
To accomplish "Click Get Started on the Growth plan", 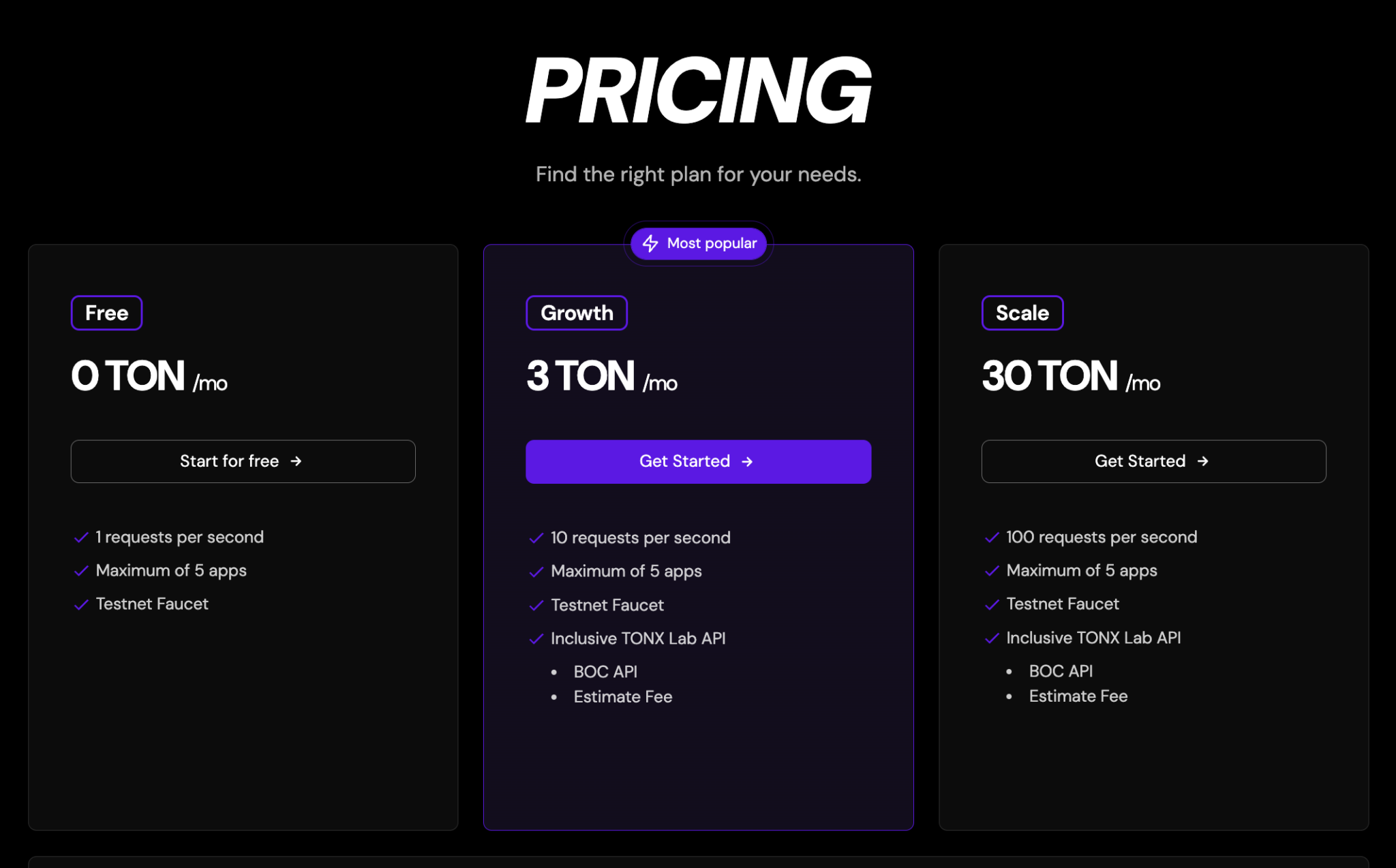I will 697,461.
